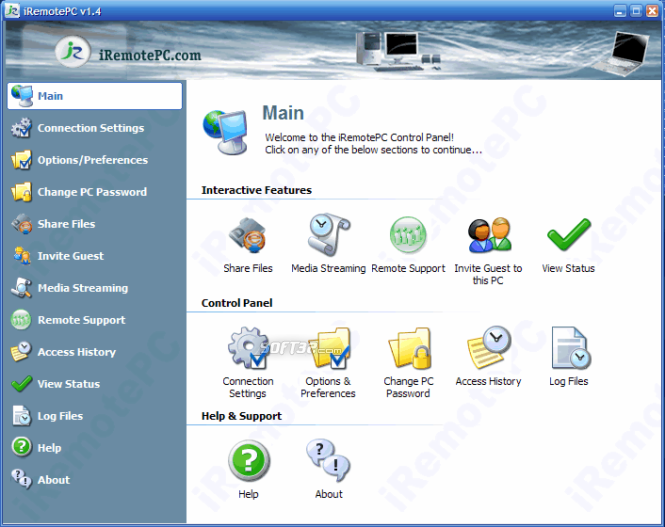The width and height of the screenshot is (665, 527).
Task: Click the 'Share Files' label under Interactive Features
Action: [x=248, y=268]
